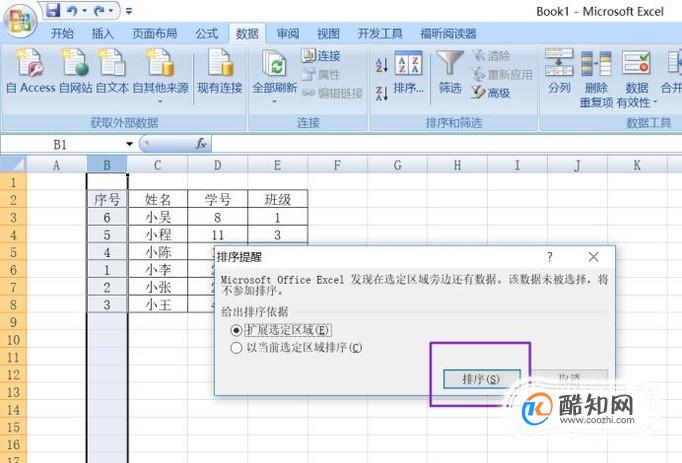Click 清除 clear filter
This screenshot has width=682, height=463.
[491, 56]
